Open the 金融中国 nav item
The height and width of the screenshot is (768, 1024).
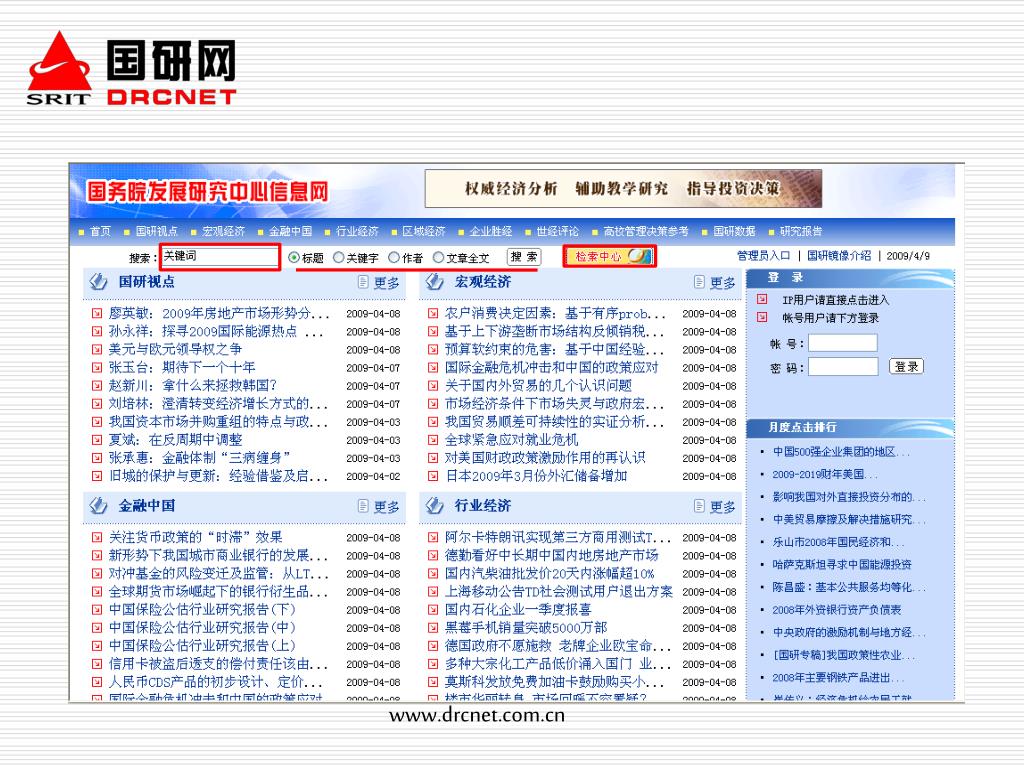tap(290, 231)
